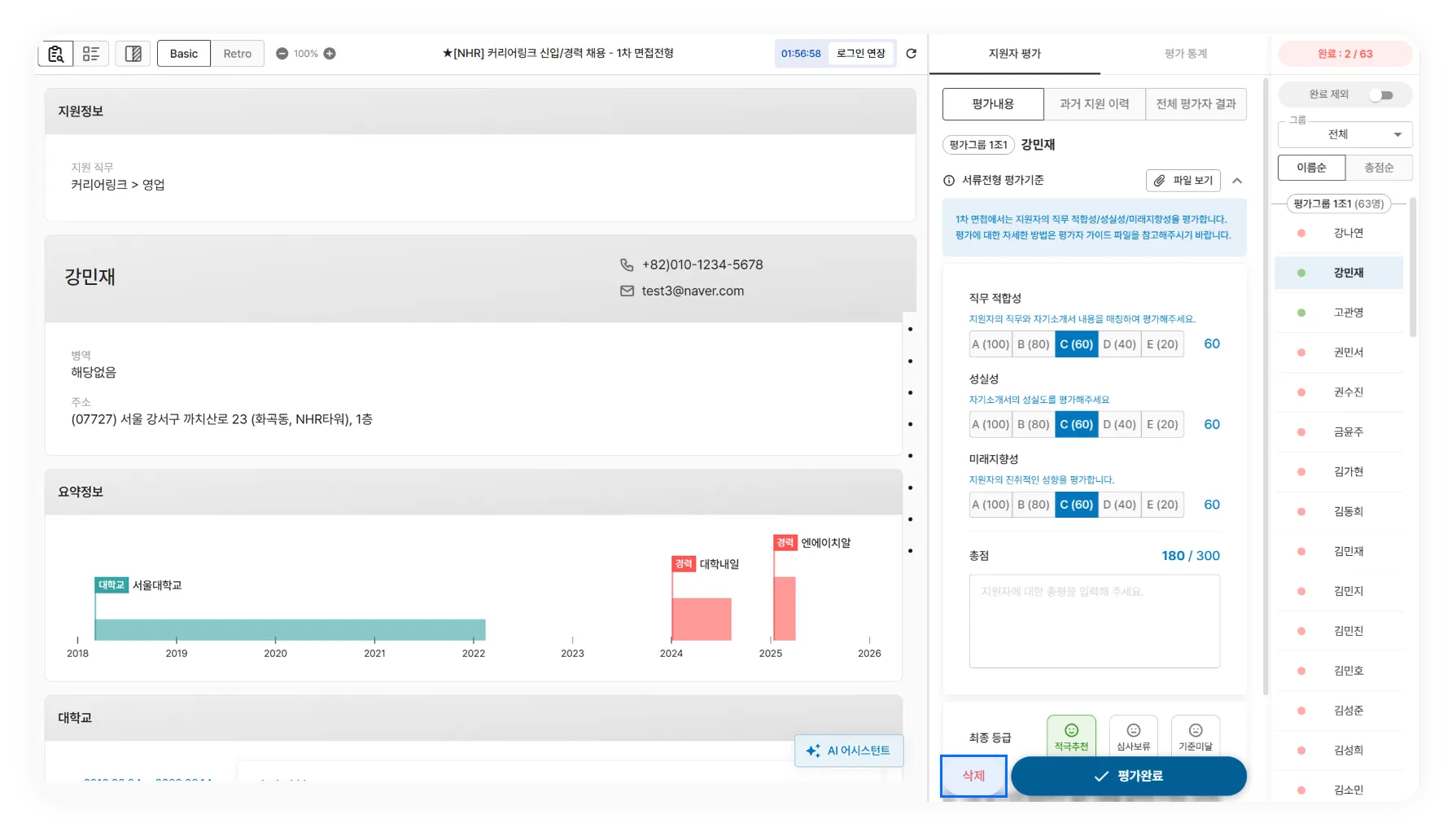The height and width of the screenshot is (836, 1456).
Task: Choose B (80) for 직무 적합성
Action: click(x=1034, y=344)
